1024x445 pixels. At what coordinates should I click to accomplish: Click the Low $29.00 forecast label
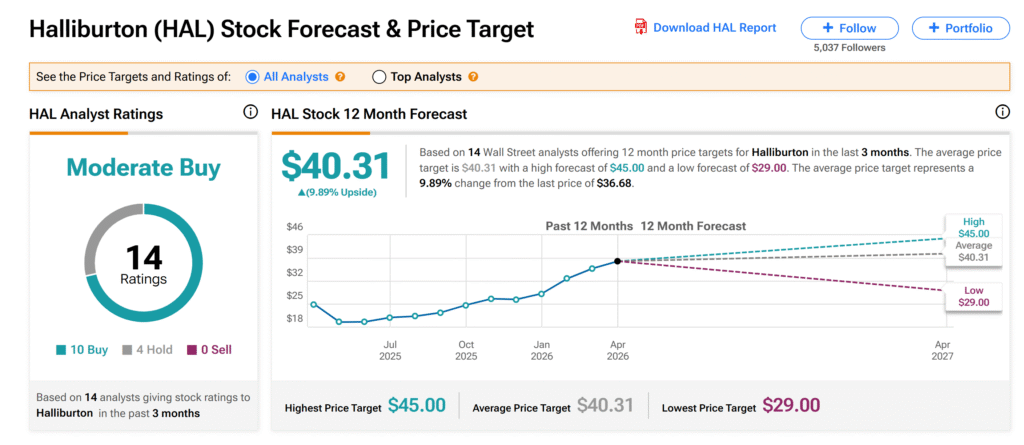click(973, 296)
